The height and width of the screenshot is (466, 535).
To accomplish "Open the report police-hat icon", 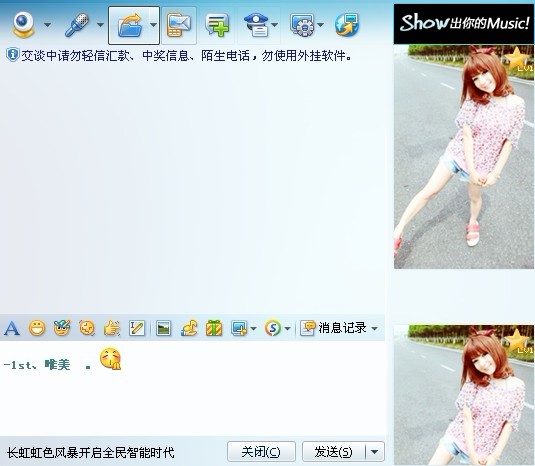I will coord(257,25).
